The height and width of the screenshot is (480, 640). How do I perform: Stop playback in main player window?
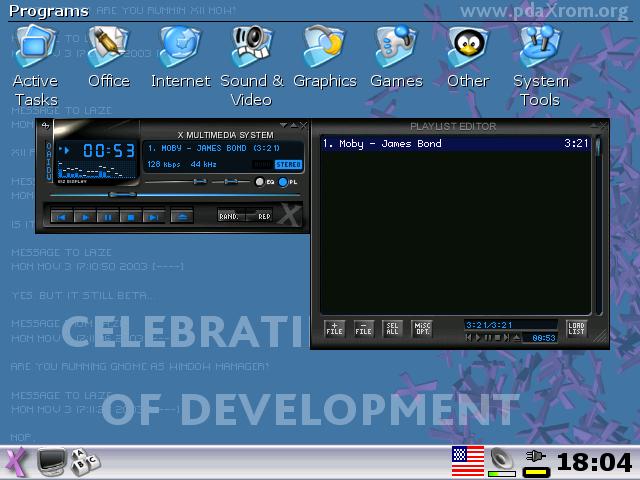click(x=131, y=217)
